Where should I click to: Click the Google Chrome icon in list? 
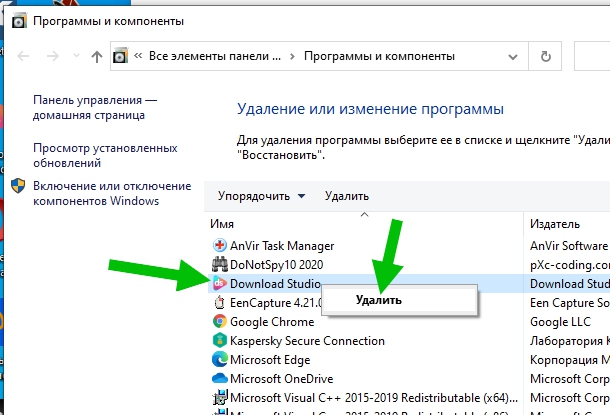219,321
